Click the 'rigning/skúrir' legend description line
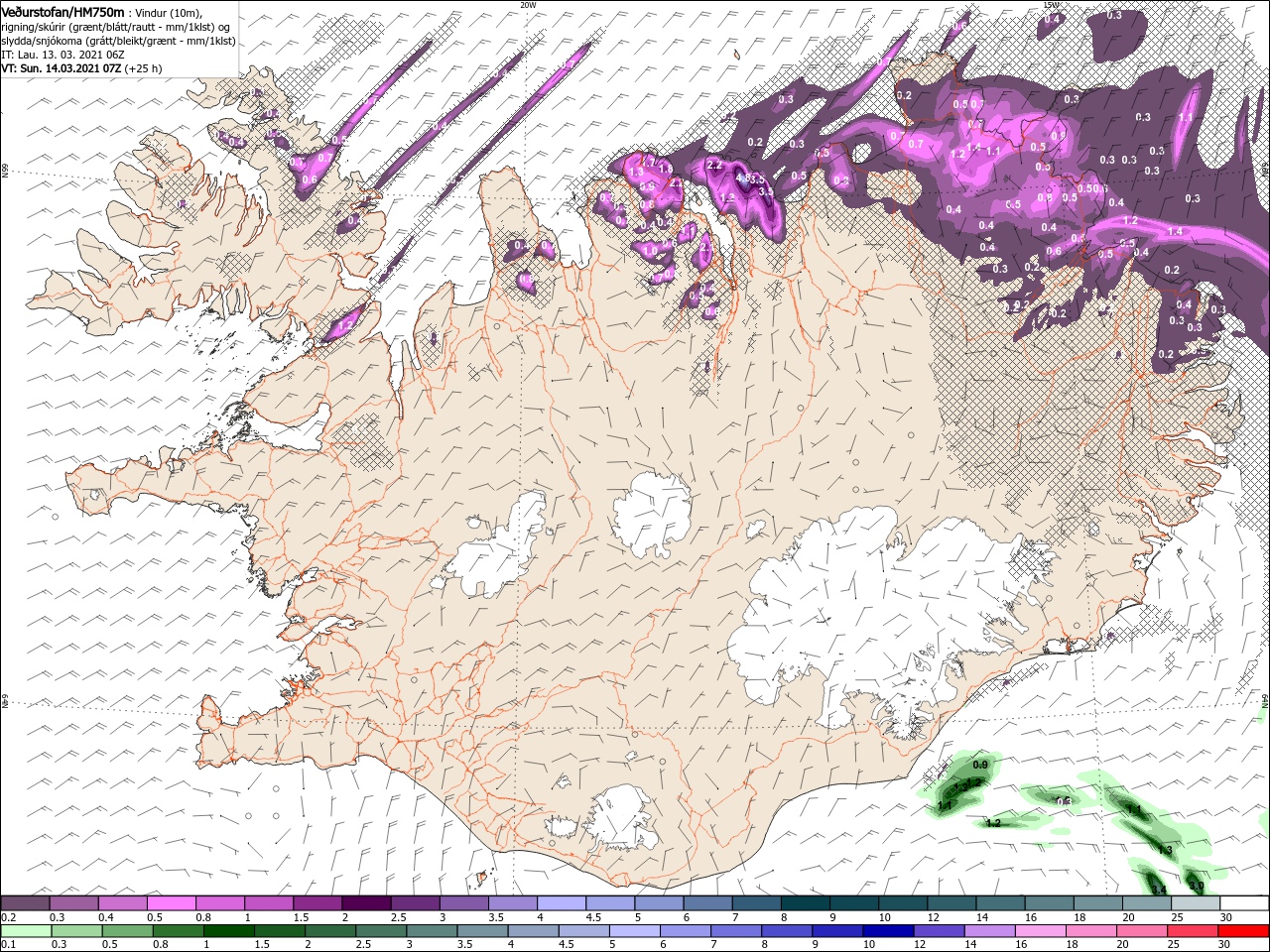1270x952 pixels. click(116, 26)
